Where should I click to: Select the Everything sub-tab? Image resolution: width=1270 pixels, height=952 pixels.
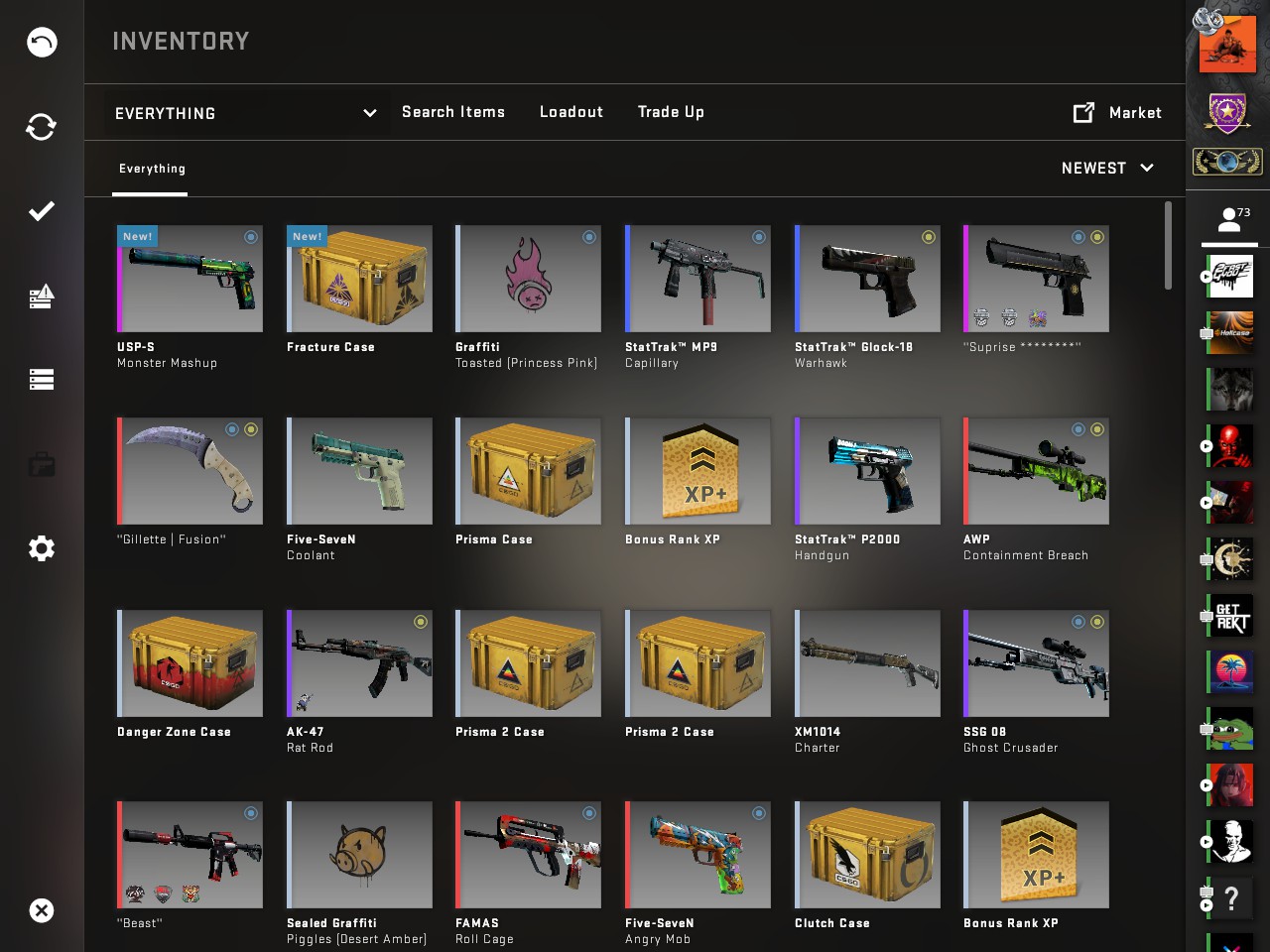[152, 169]
